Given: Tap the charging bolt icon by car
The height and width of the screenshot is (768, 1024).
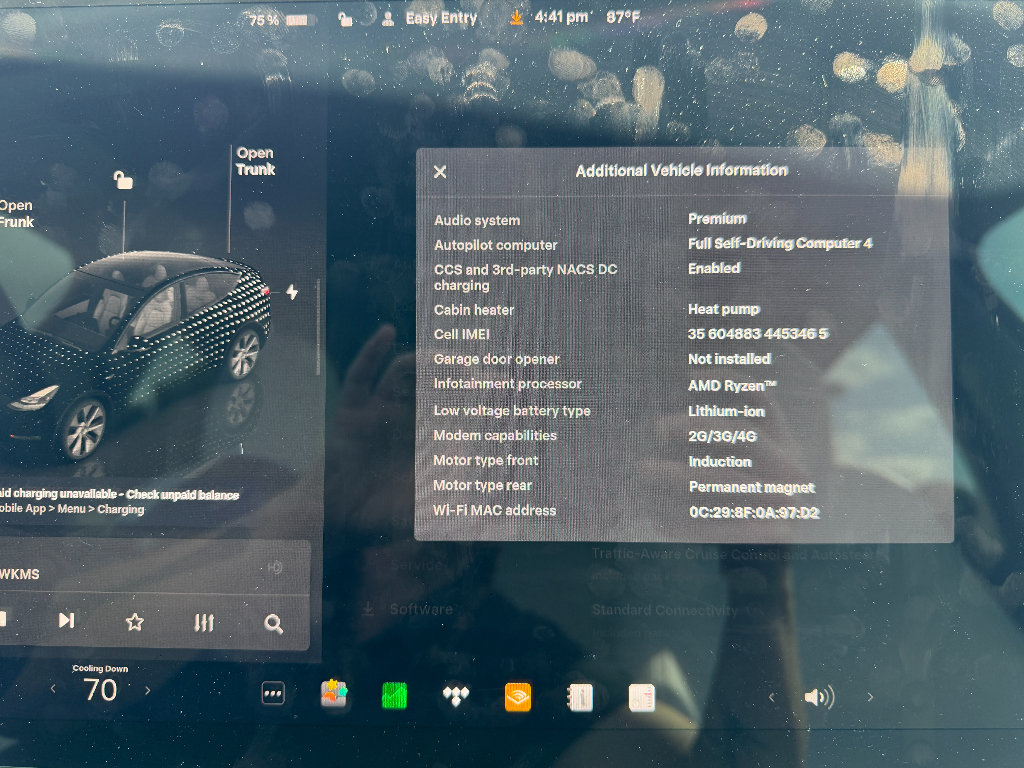Looking at the screenshot, I should 292,292.
